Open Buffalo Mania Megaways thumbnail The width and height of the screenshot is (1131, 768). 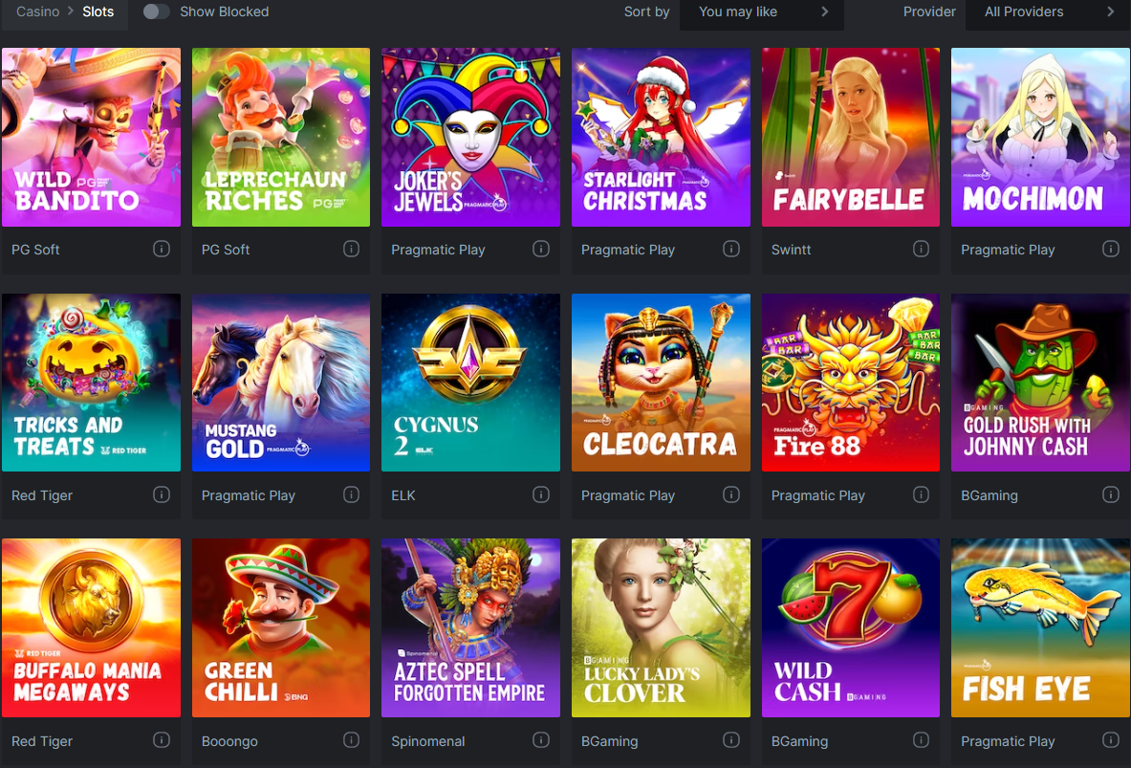91,627
